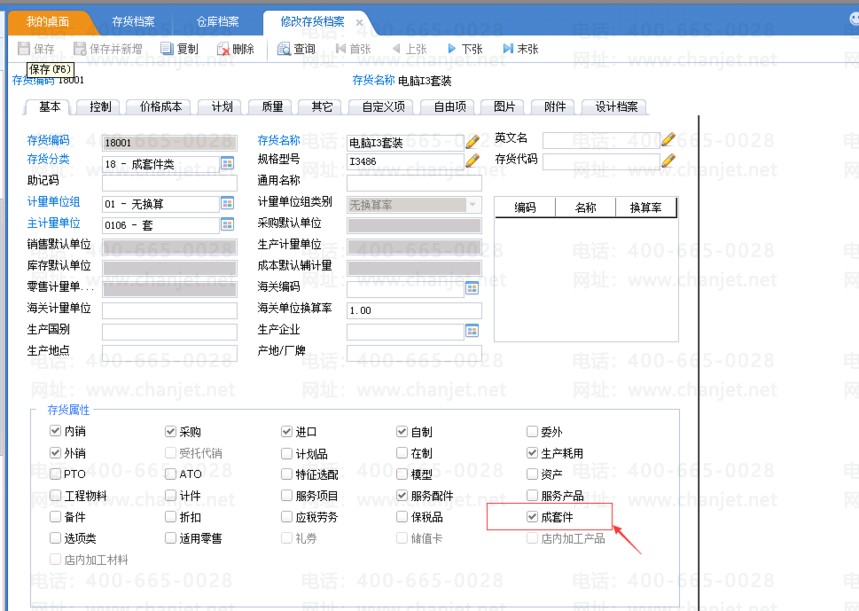Check the 工程物料 checkbox
Viewport: 859px width, 611px height.
tap(55, 495)
